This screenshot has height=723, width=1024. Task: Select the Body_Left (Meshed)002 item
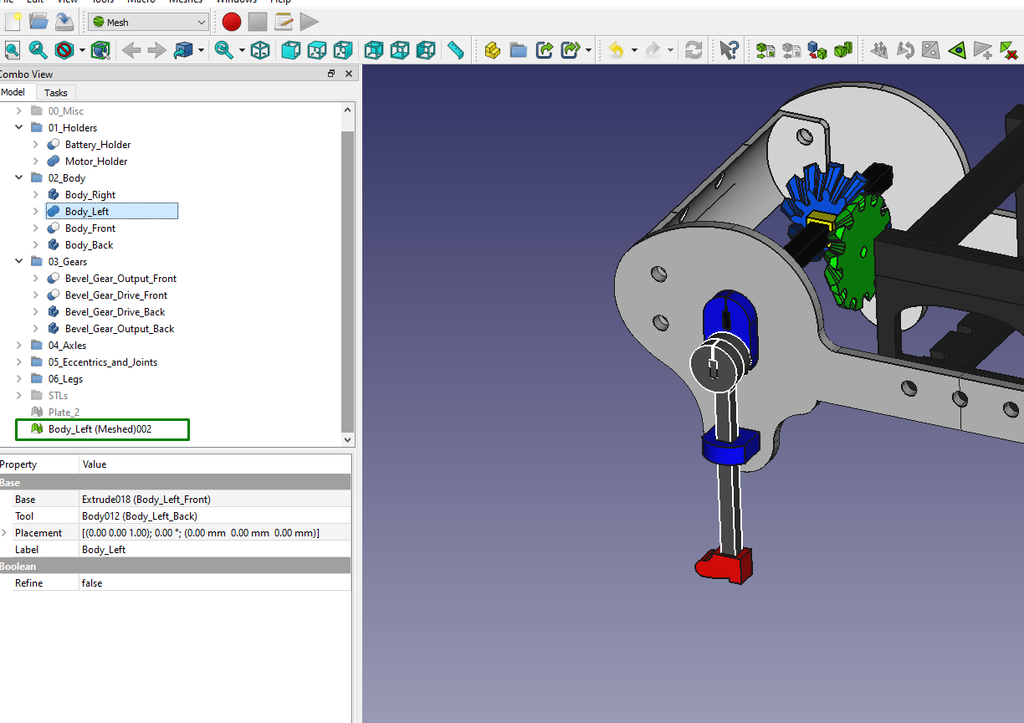tap(101, 429)
